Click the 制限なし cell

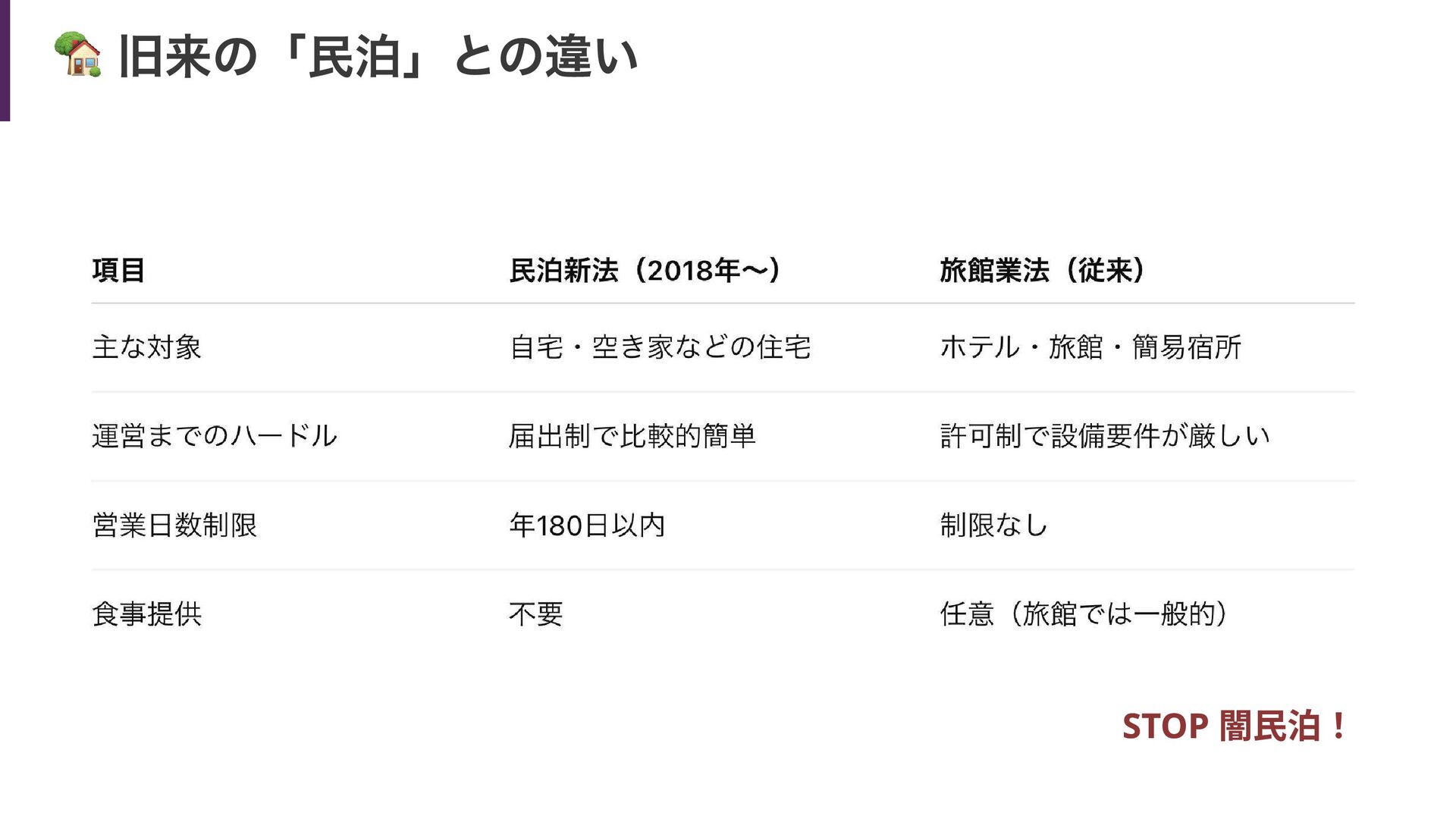pyautogui.click(x=993, y=525)
